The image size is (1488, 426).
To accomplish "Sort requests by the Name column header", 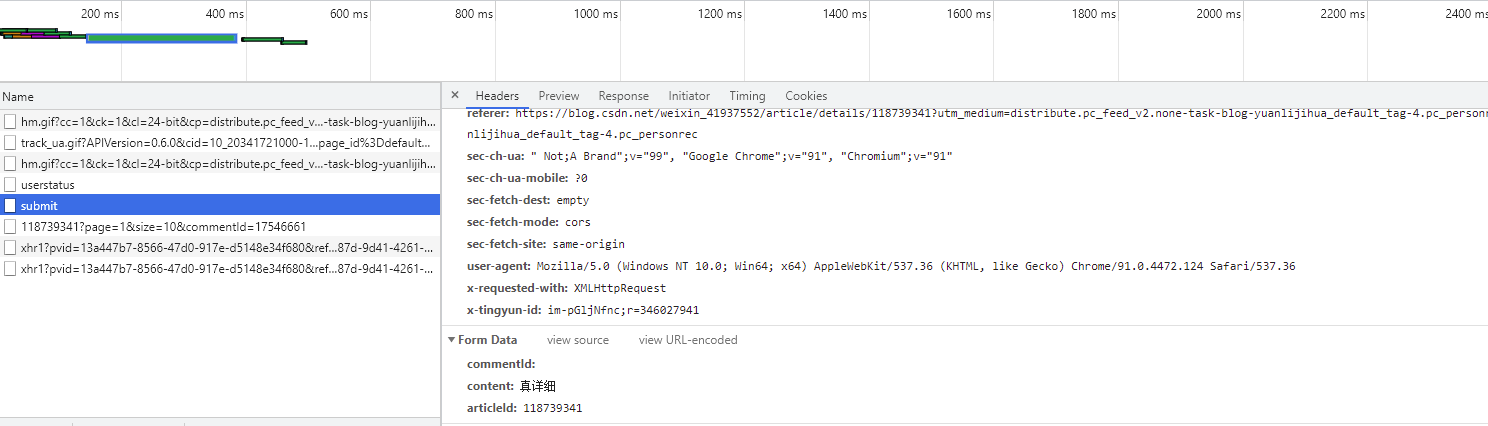I will (x=18, y=97).
